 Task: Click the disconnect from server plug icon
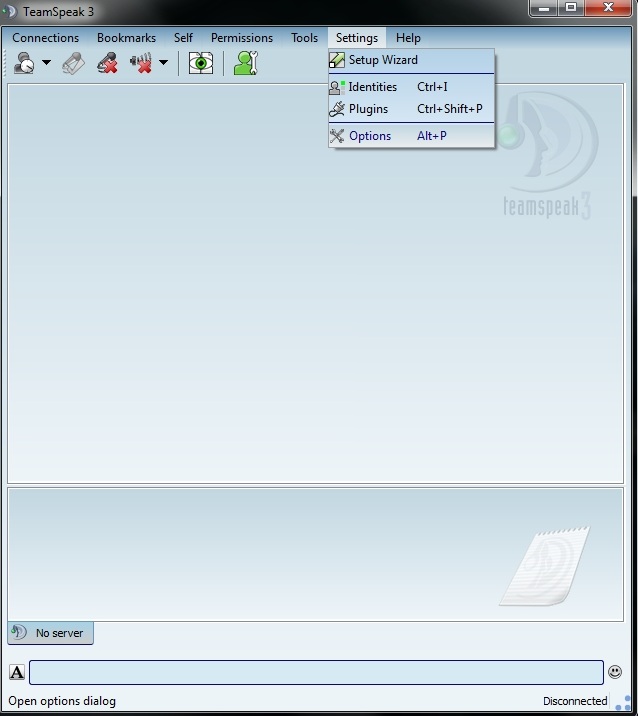pyautogui.click(x=73, y=63)
